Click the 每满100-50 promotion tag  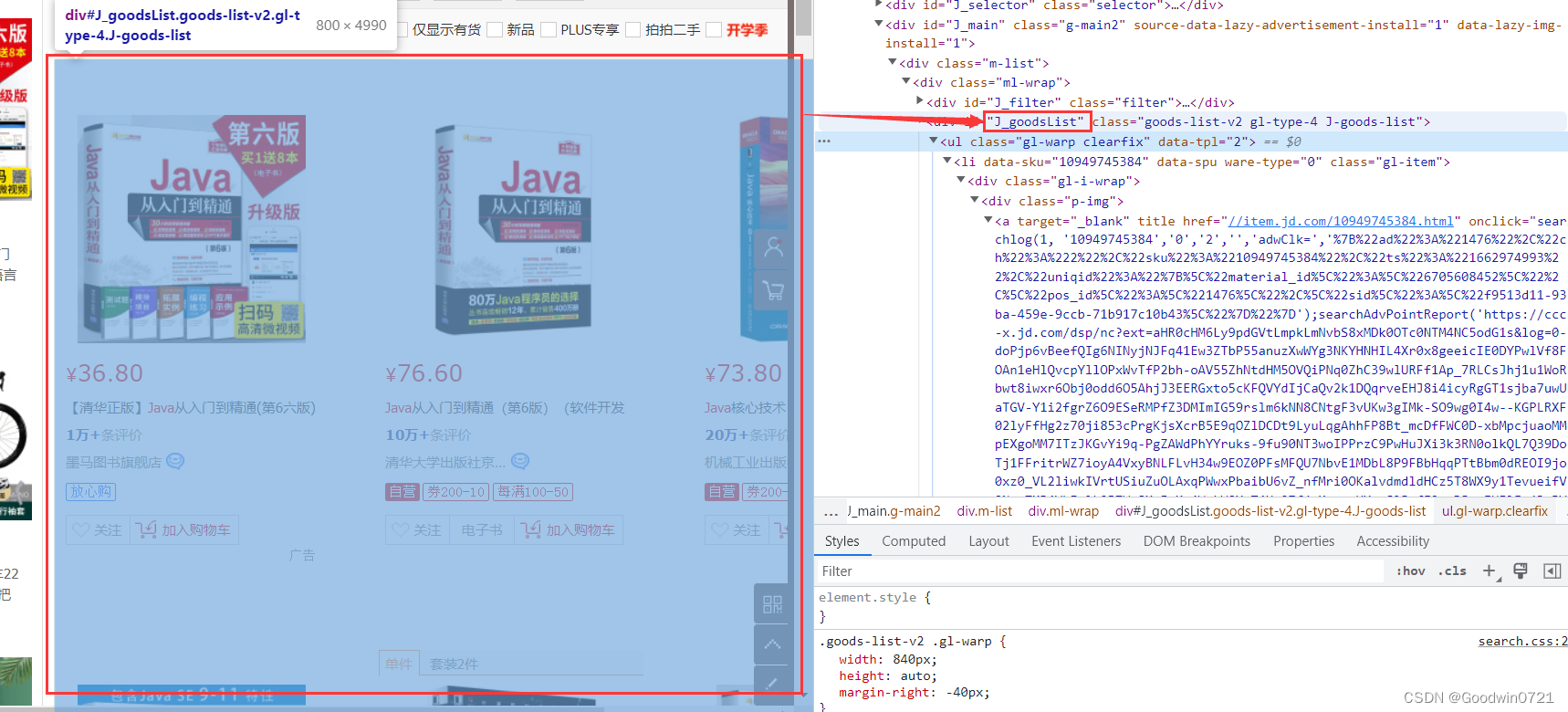533,492
